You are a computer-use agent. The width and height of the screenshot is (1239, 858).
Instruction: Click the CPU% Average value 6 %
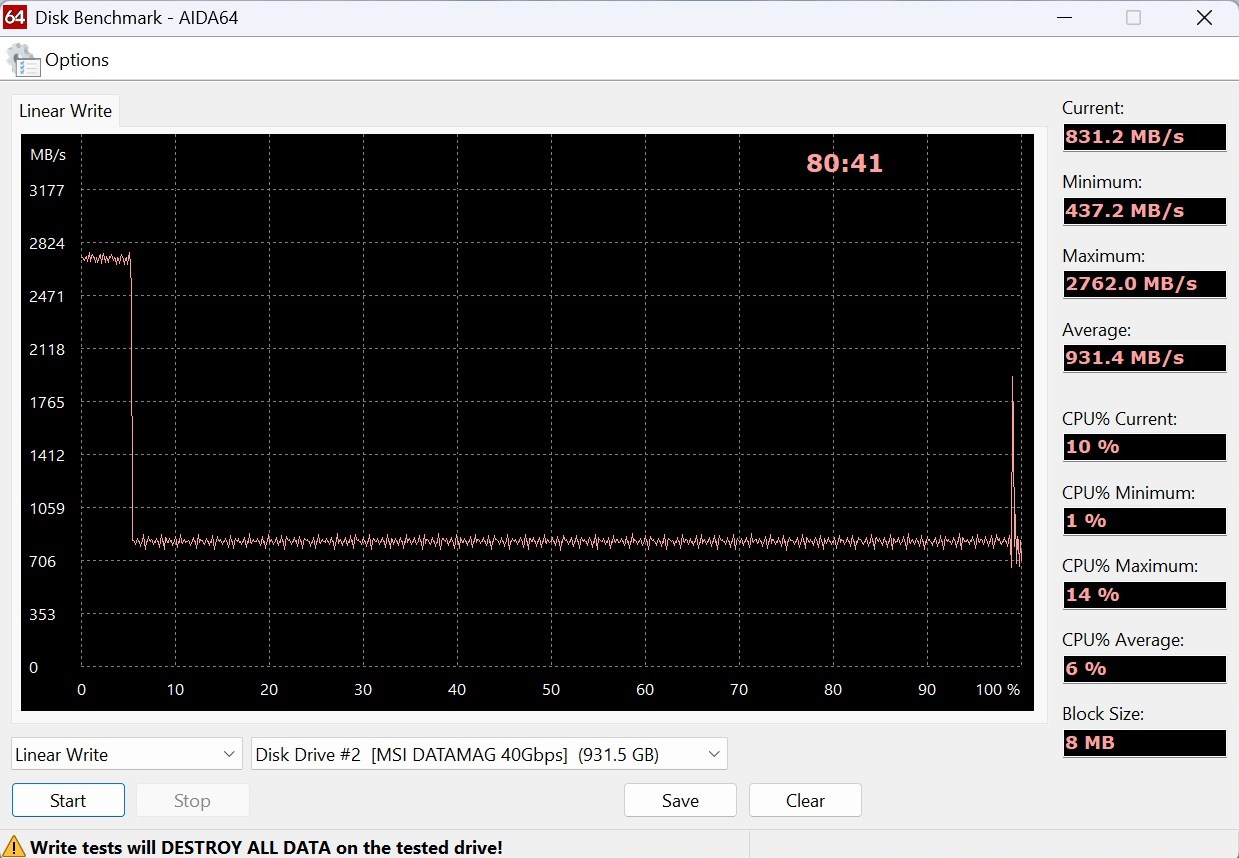coord(1144,669)
